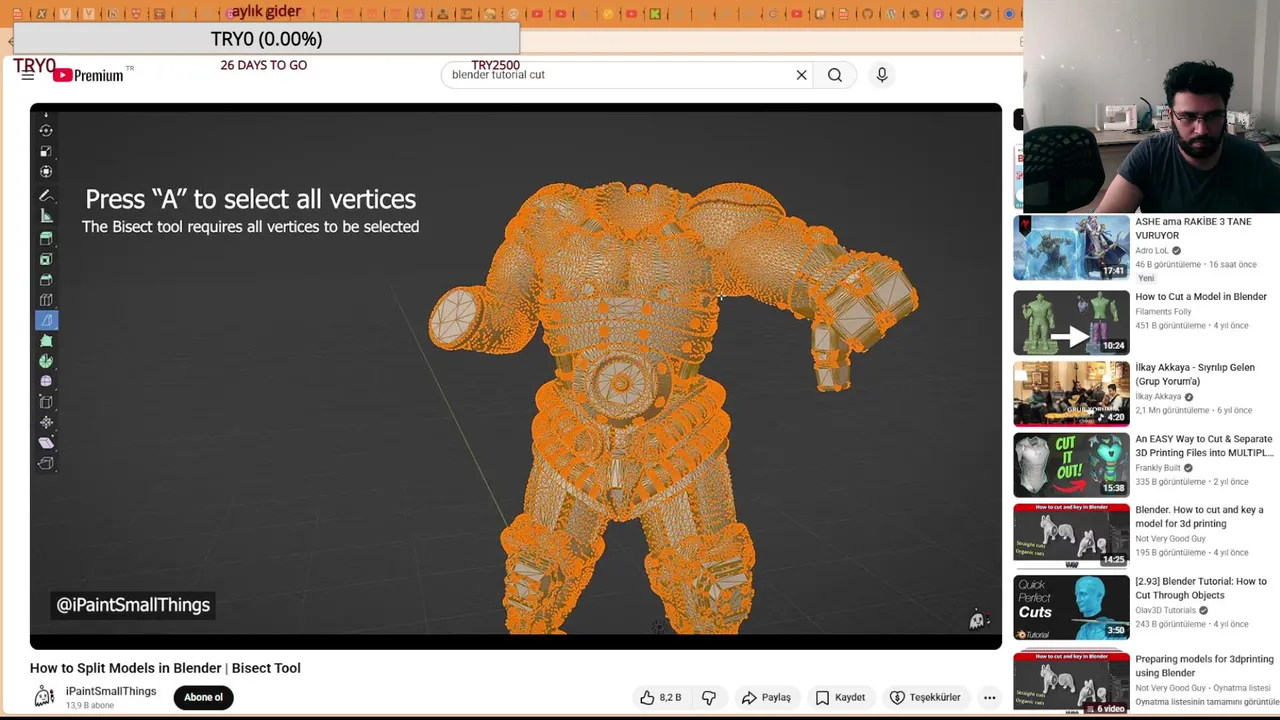Click the Spin tool in video
Image resolution: width=1280 pixels, height=720 pixels.
[x=46, y=361]
